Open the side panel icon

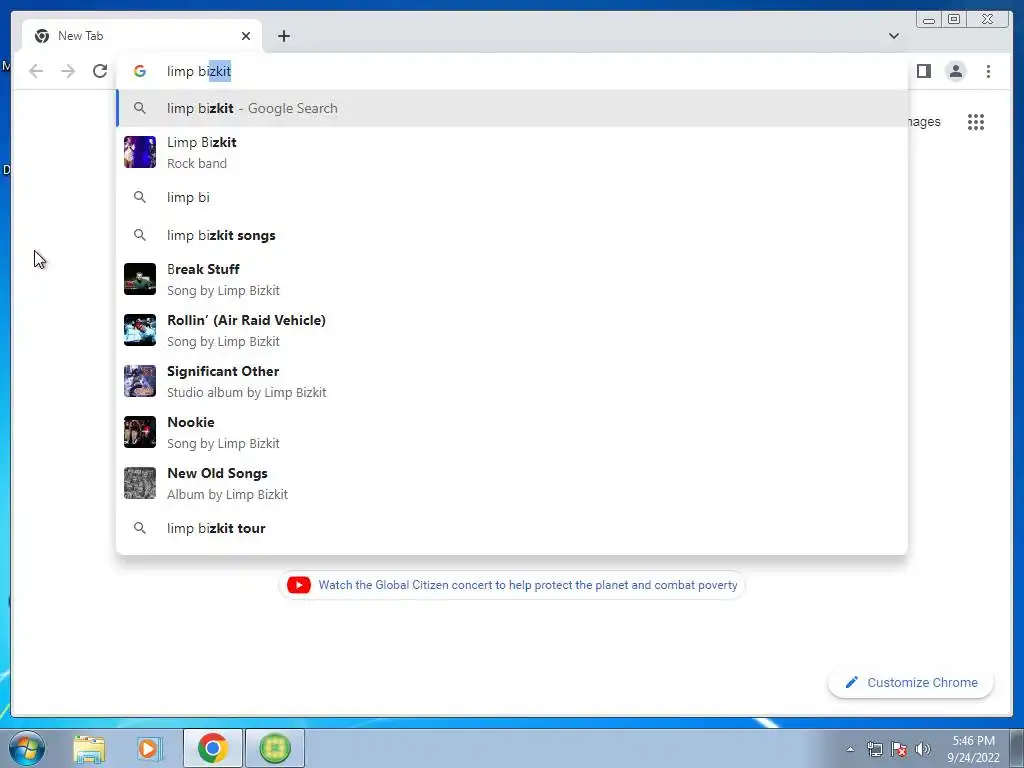pyautogui.click(x=923, y=71)
